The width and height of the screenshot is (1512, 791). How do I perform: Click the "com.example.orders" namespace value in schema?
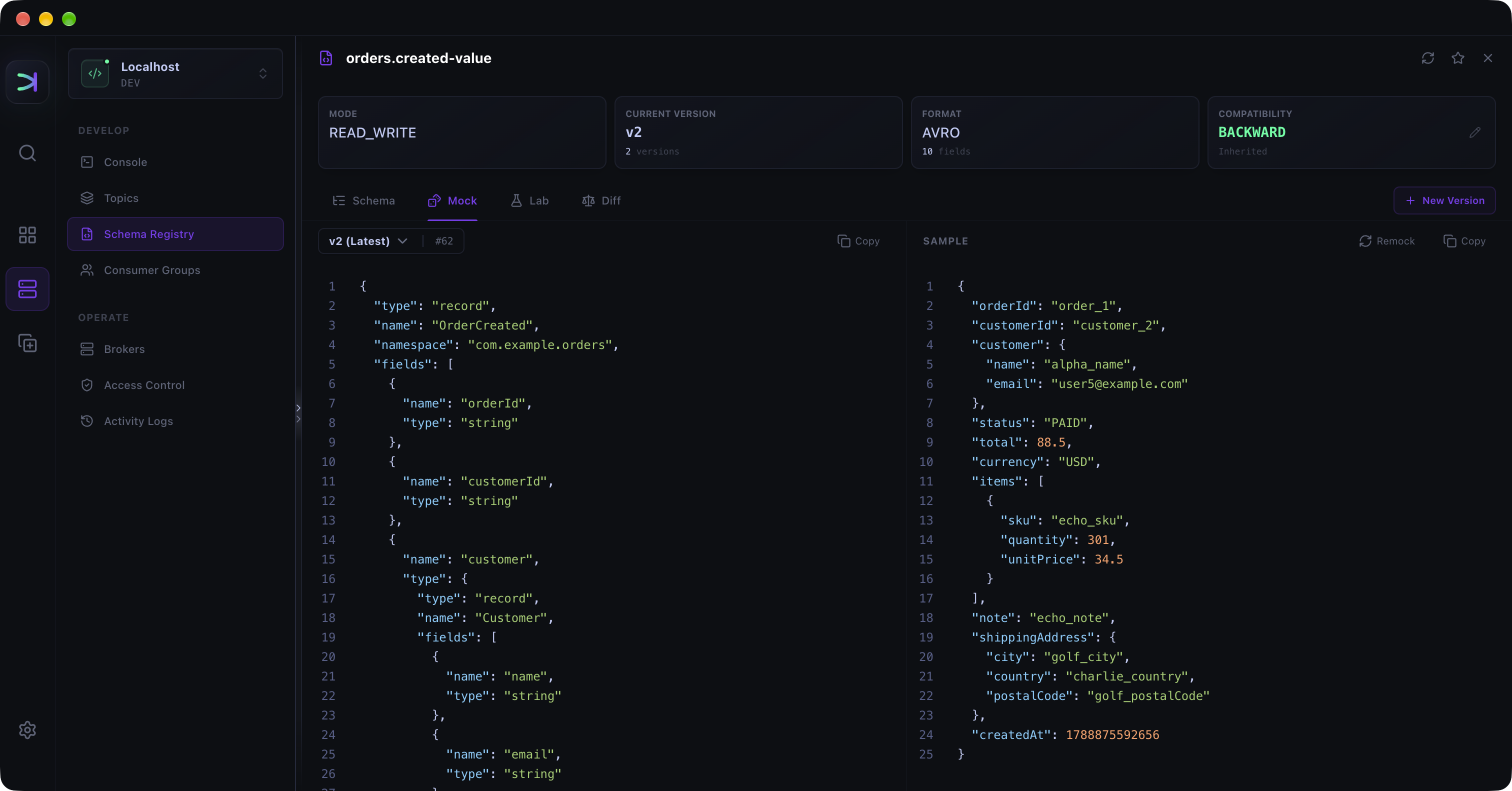539,345
